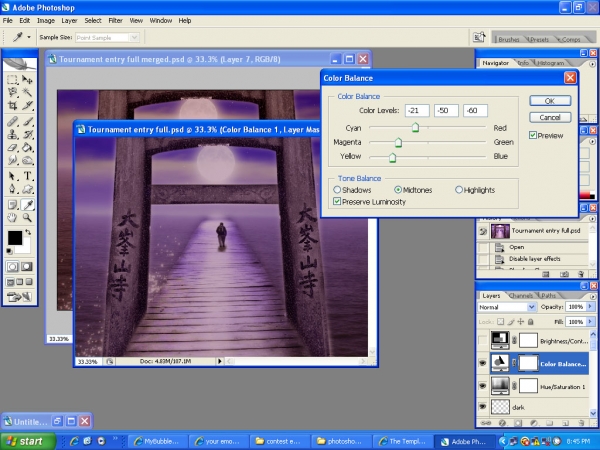600x450 pixels.
Task: Click the Disable layer effects history state
Action: click(534, 259)
